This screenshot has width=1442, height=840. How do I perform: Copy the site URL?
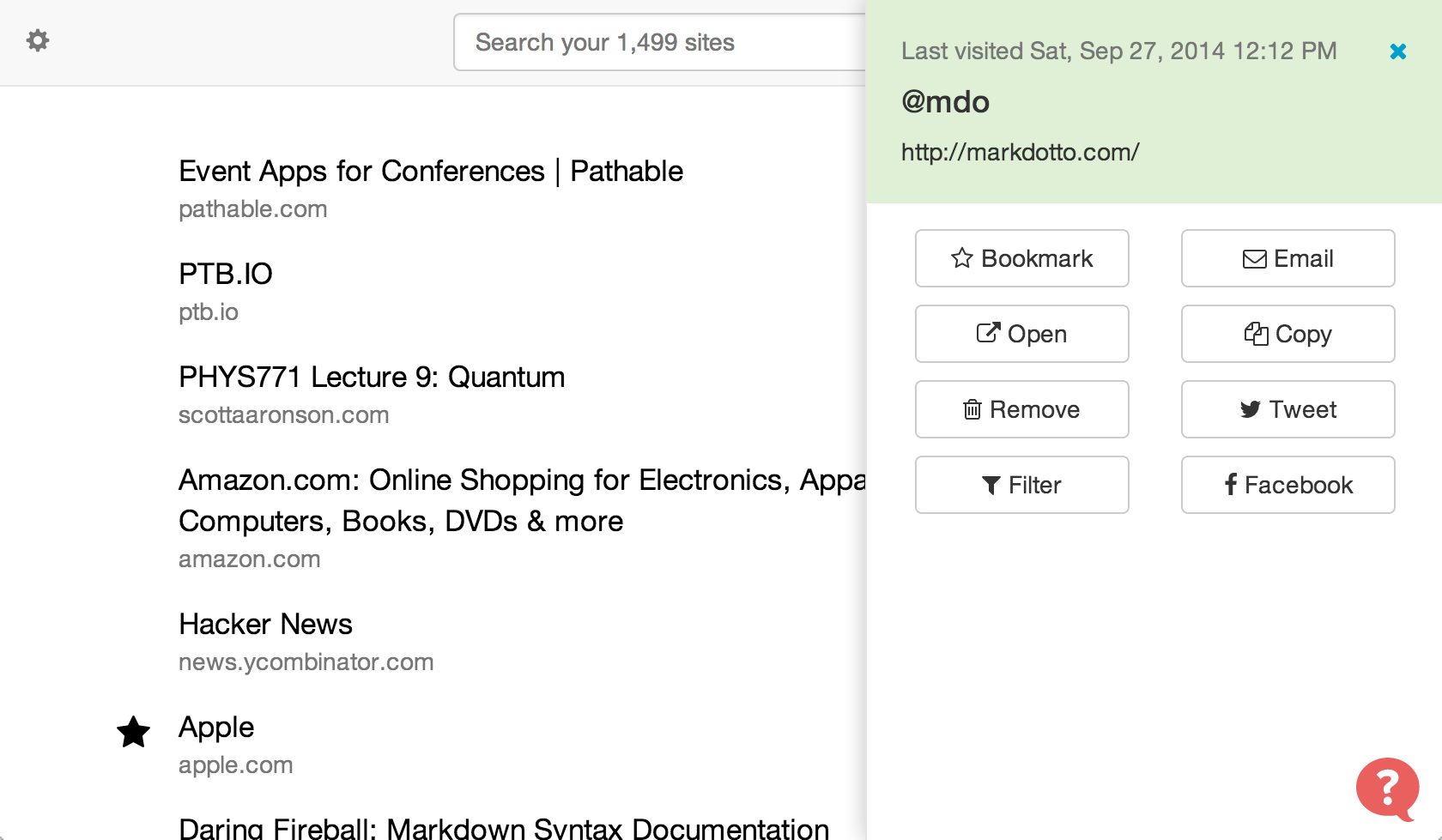[x=1287, y=334]
